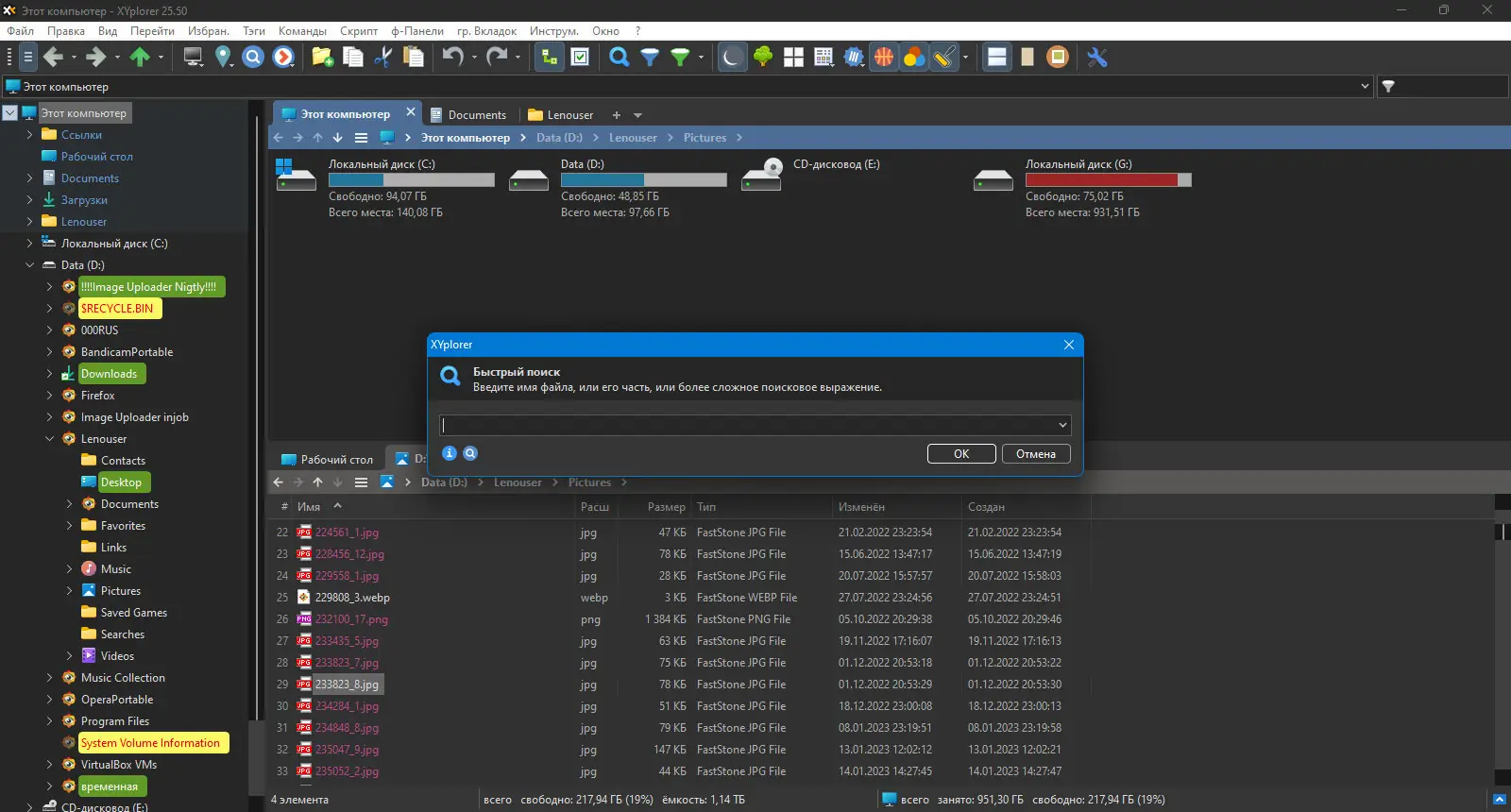The height and width of the screenshot is (812, 1511).
Task: Toggle dual pane layout button
Action: pos(997,58)
